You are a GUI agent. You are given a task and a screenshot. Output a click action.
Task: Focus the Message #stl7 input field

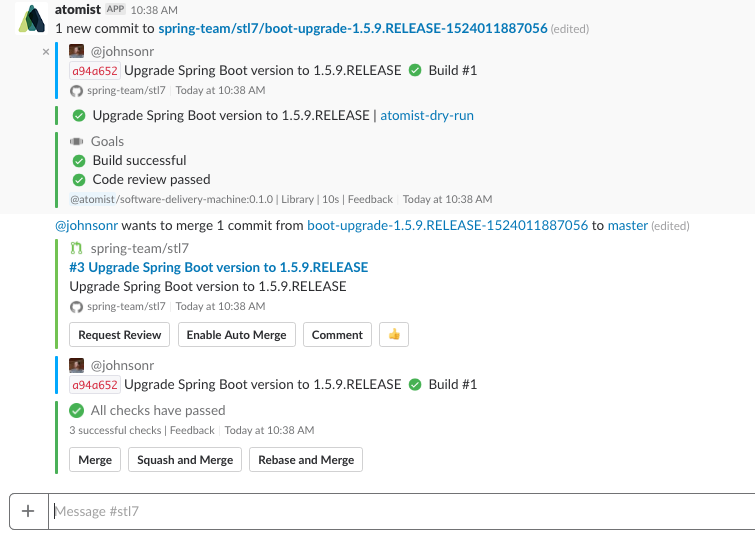(400, 511)
